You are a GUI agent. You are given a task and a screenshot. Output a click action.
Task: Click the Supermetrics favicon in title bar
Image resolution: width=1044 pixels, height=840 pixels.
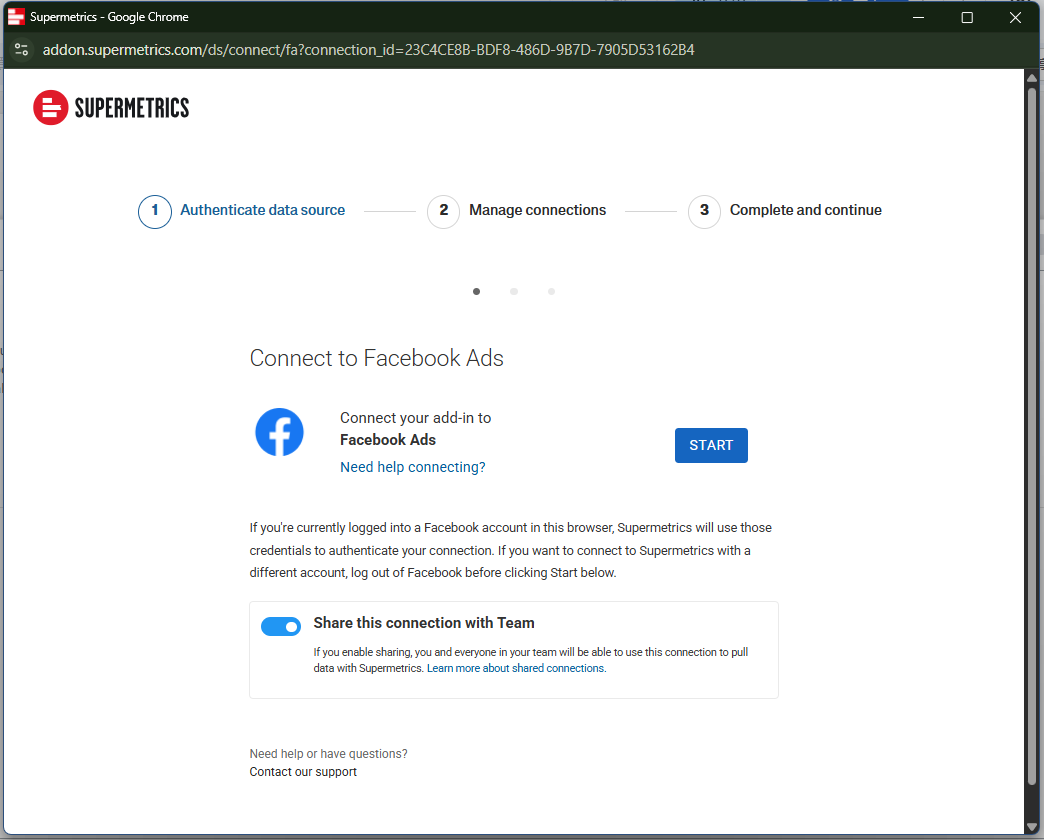pos(16,17)
